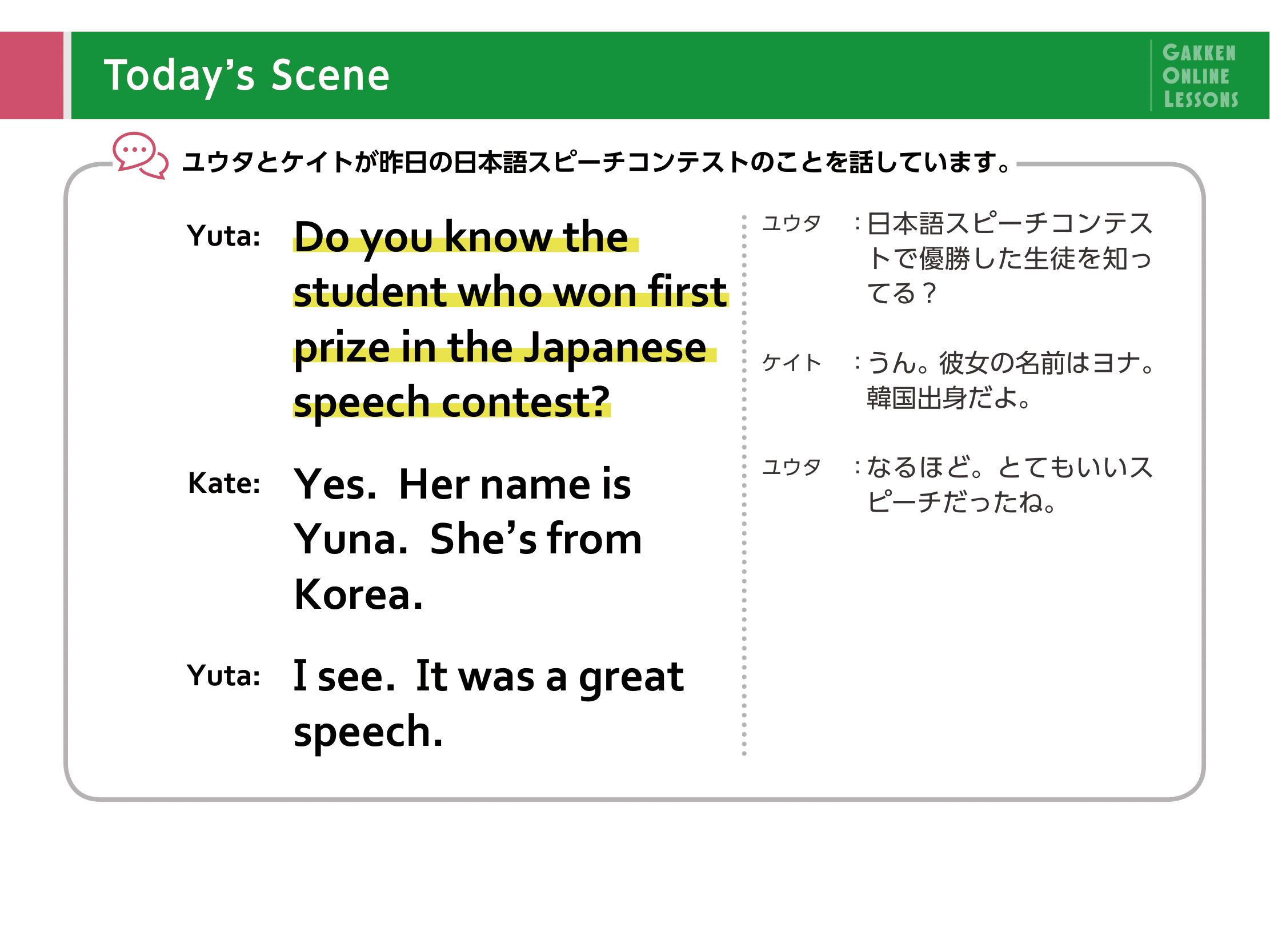Click "I see. It was a great"
The height and width of the screenshot is (952, 1270).
tap(488, 678)
